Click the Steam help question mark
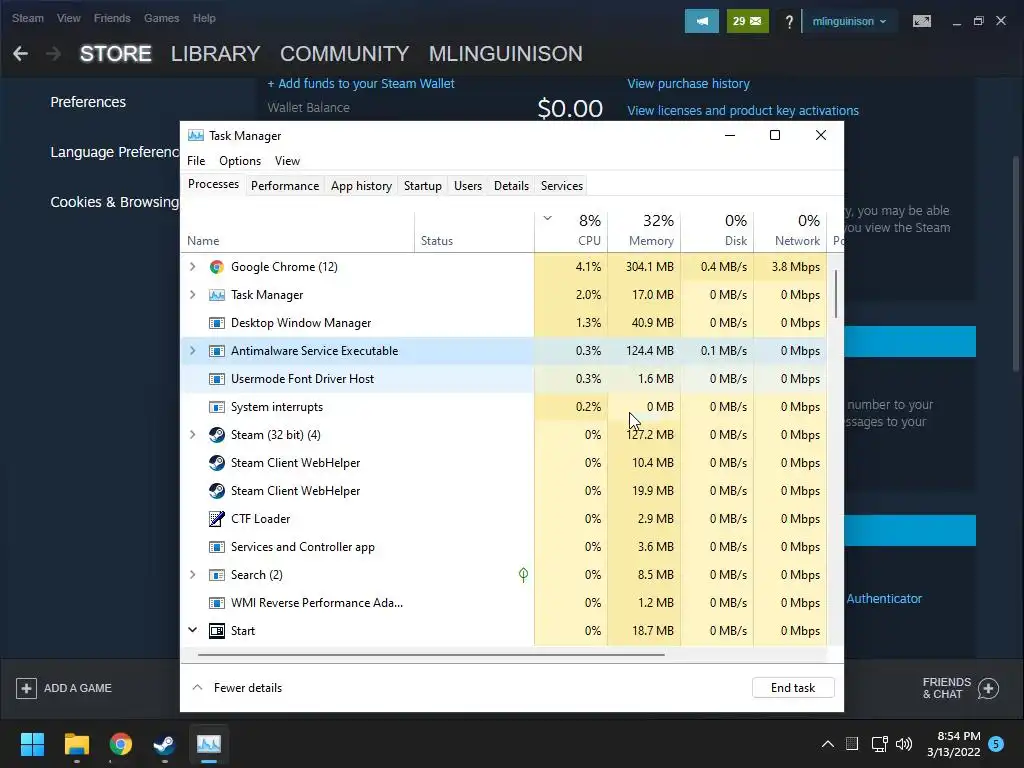 click(x=789, y=22)
